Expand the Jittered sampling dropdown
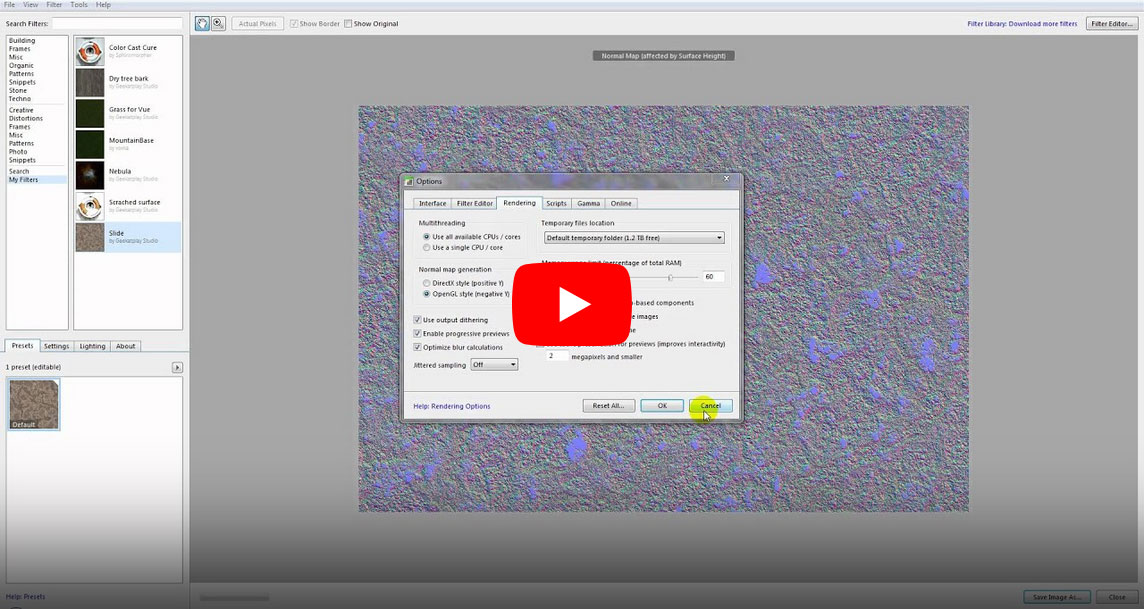 coord(495,365)
